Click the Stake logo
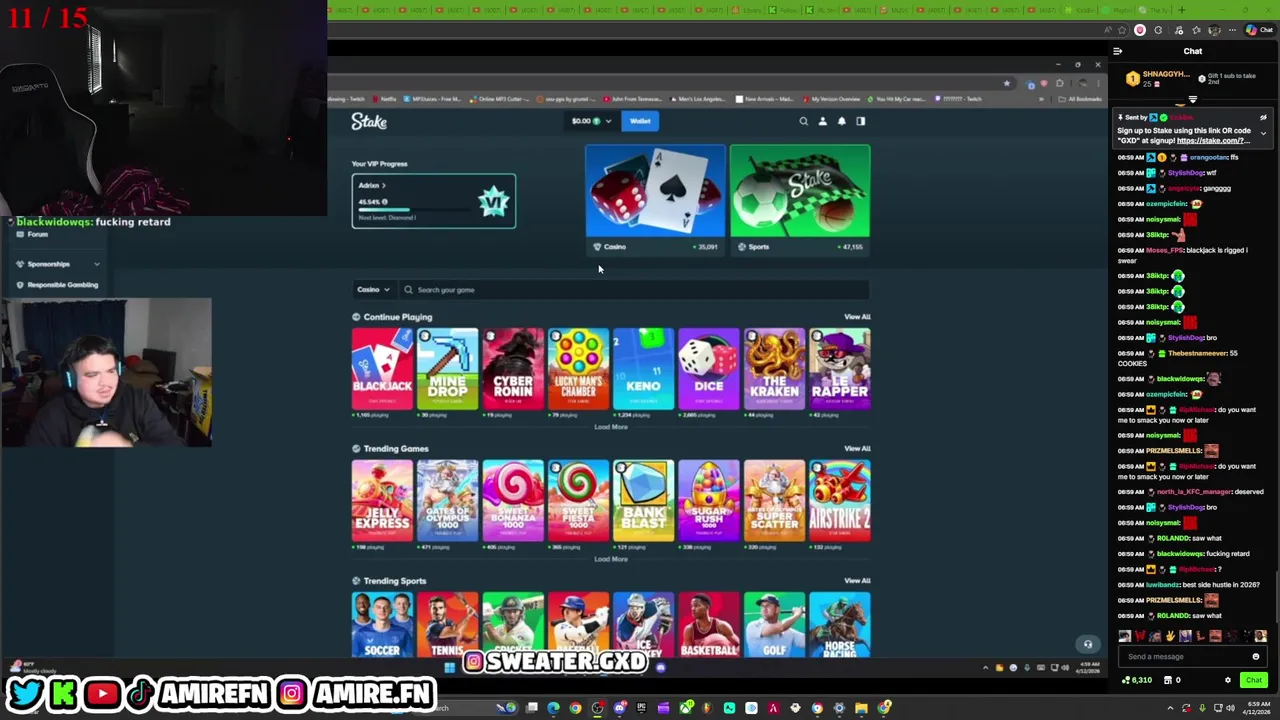This screenshot has height=720, width=1280. pos(369,121)
